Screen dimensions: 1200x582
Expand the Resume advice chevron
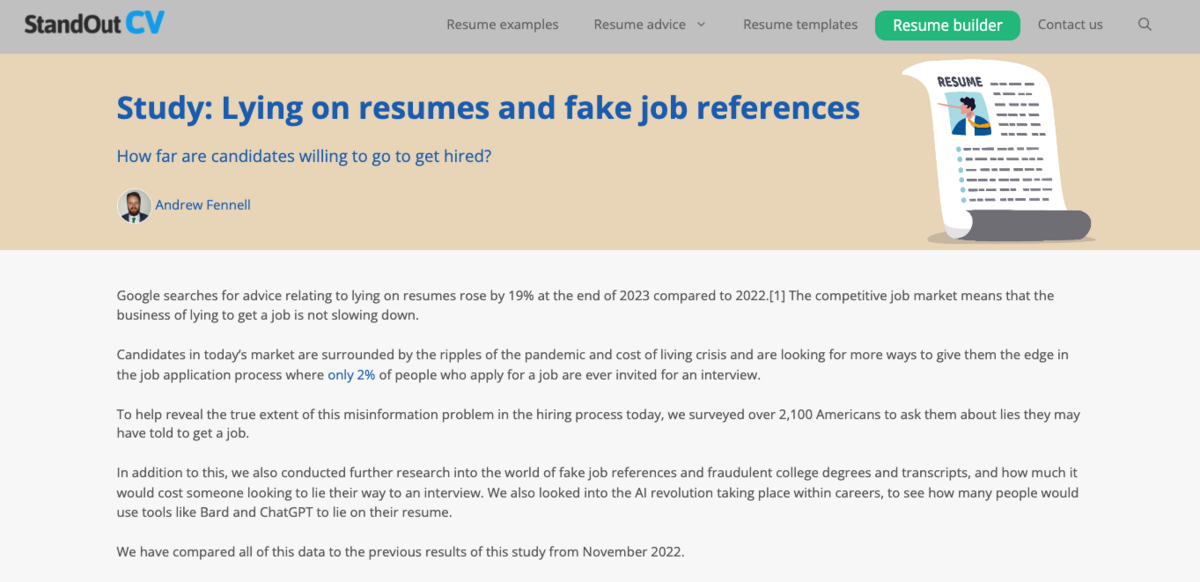[701, 25]
